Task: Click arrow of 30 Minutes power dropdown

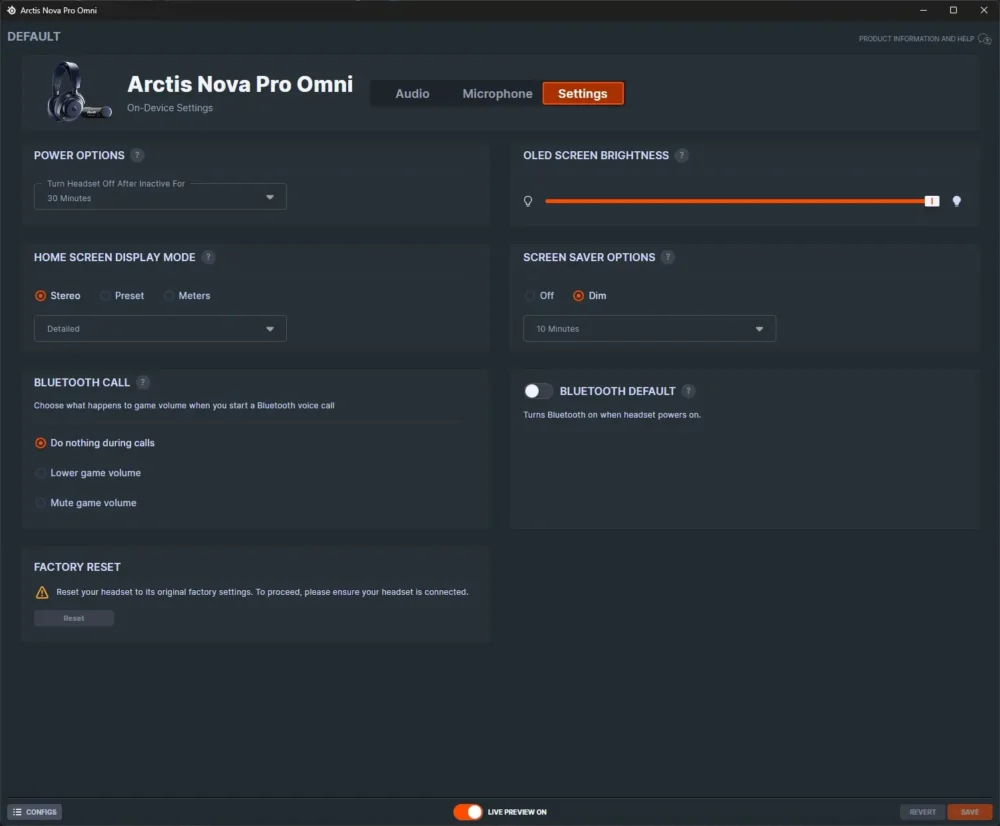Action: (270, 198)
